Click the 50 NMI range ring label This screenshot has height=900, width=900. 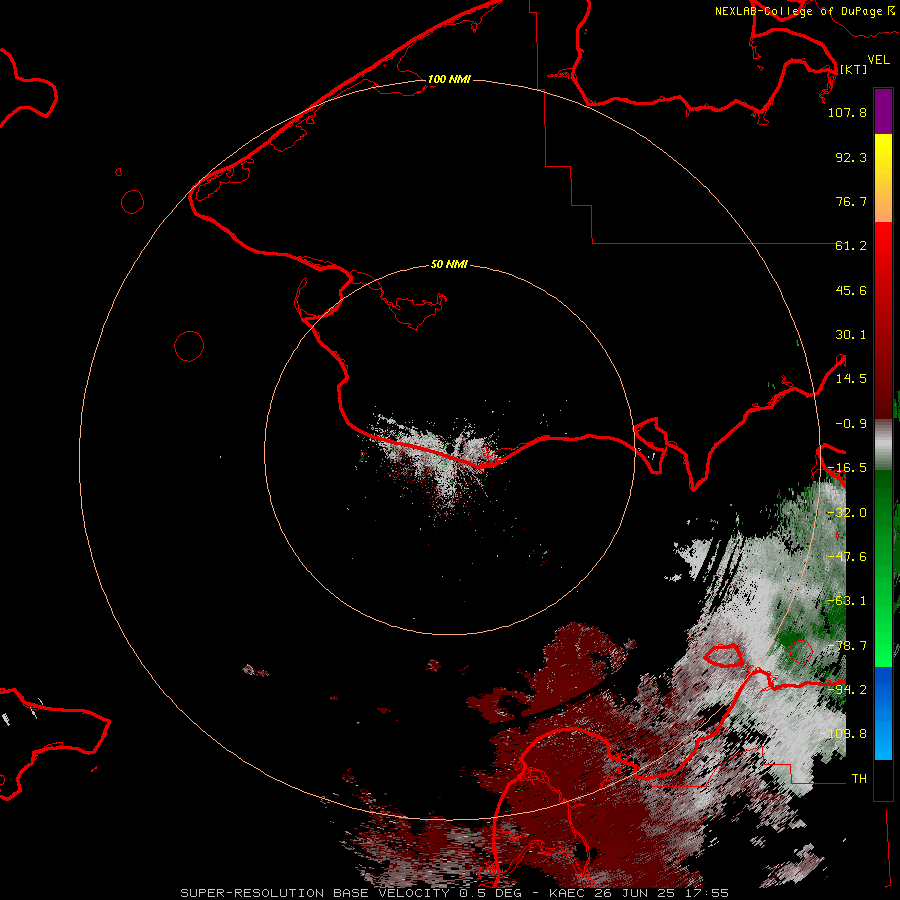click(449, 264)
